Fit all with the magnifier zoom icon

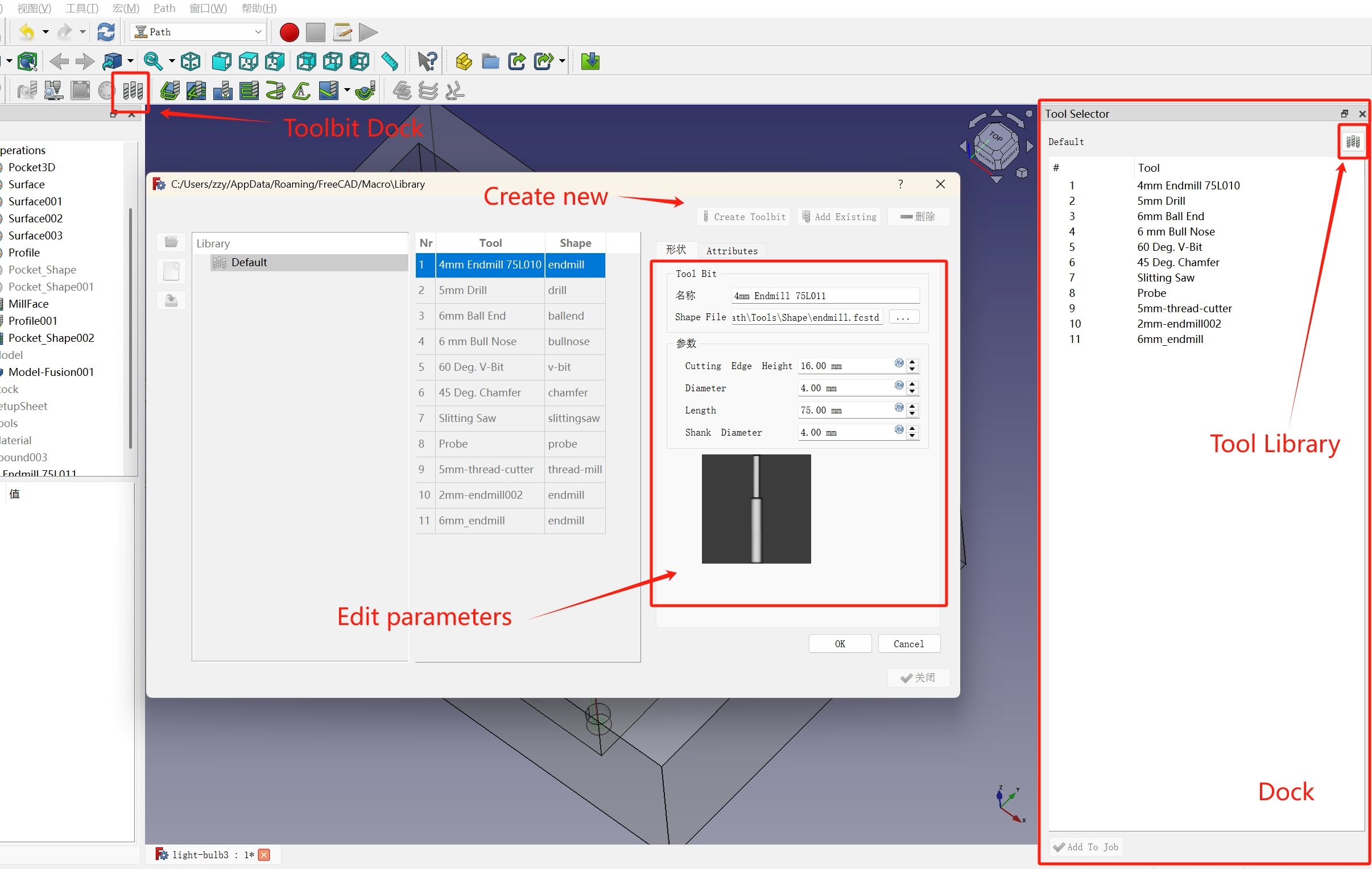tap(152, 61)
